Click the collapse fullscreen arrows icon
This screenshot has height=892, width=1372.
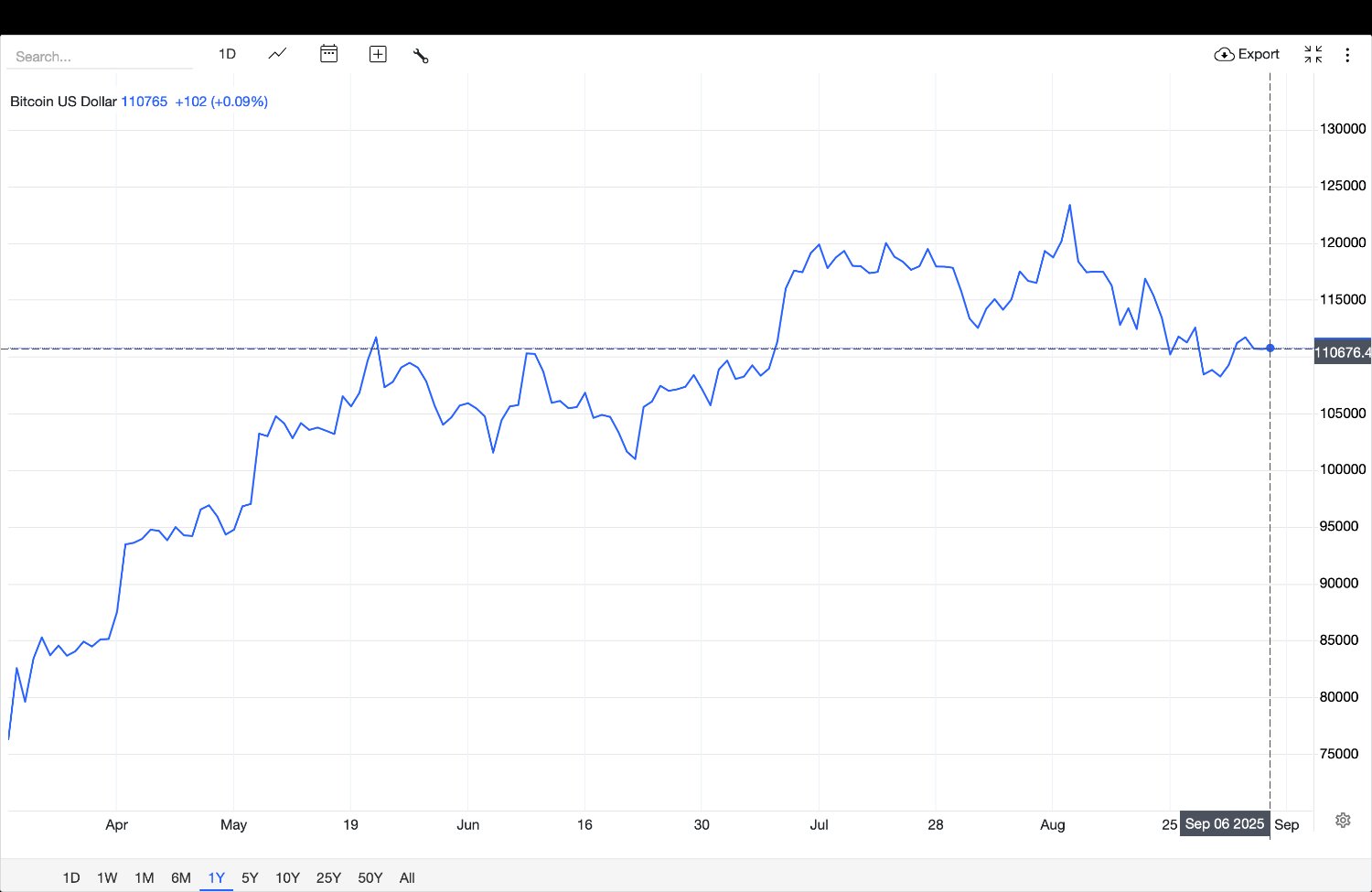(1313, 54)
